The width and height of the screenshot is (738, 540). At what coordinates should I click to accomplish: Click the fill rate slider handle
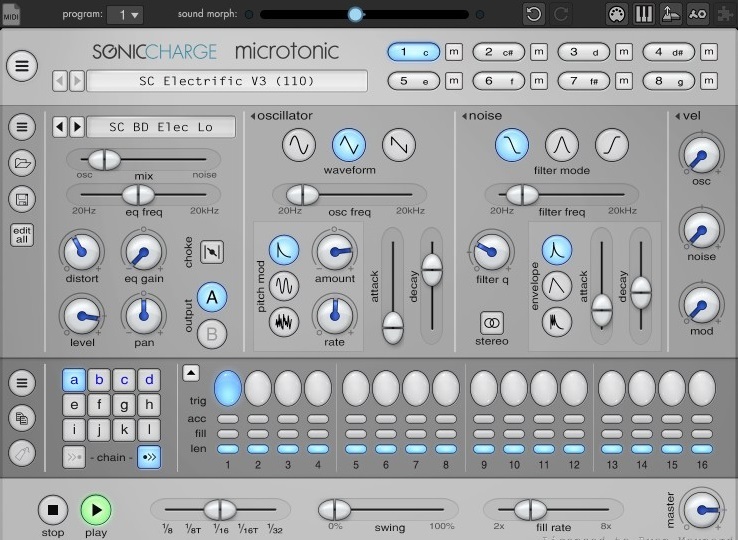coord(530,509)
